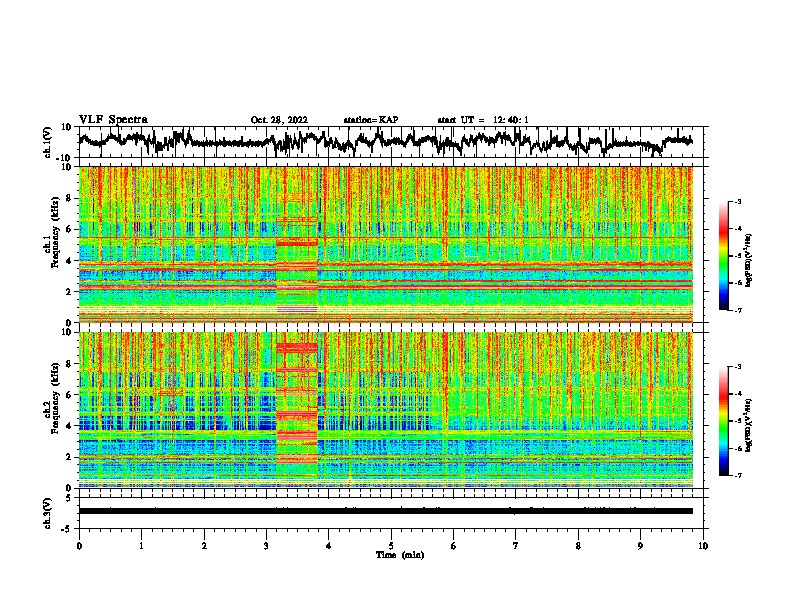Click the "-7" tick on ch.2 colorbar
Viewport: 792px width, 612px height.
(x=737, y=476)
